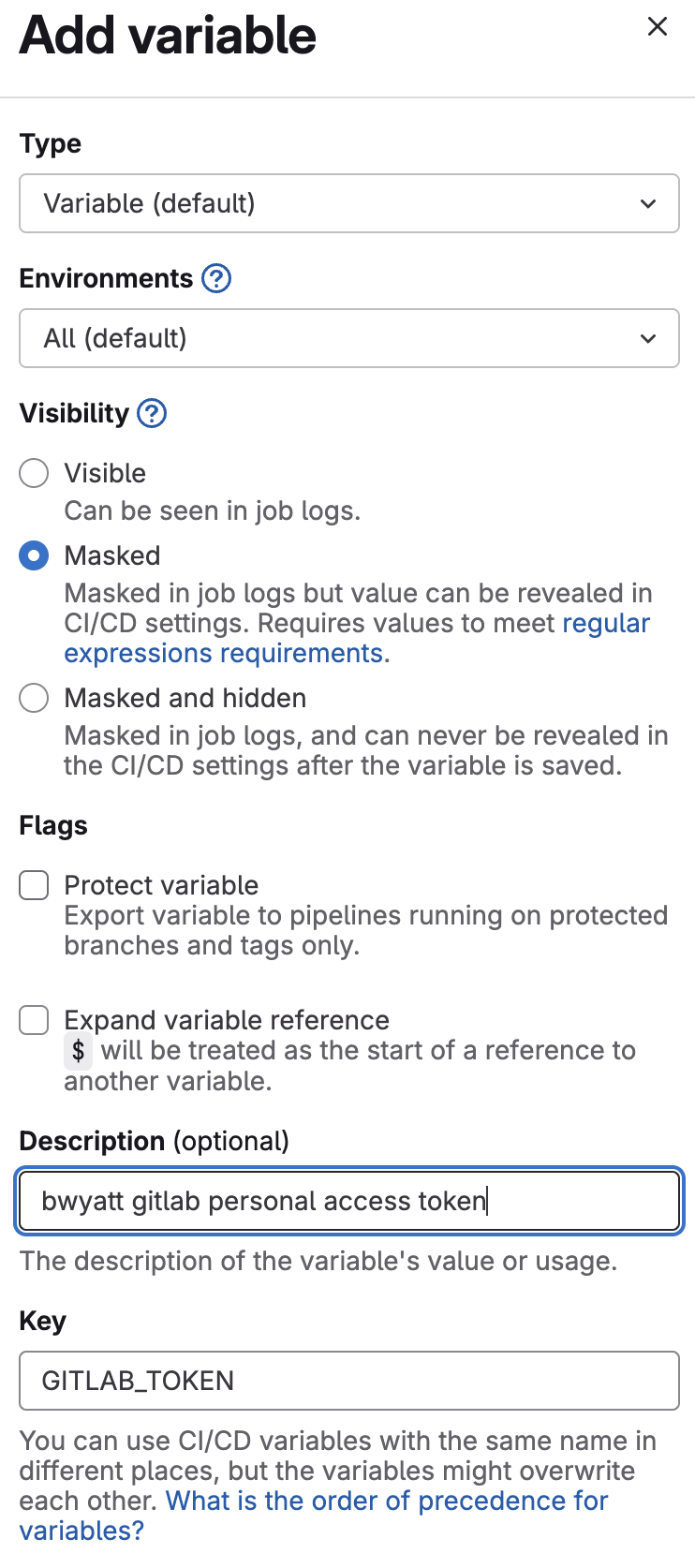Choose the Masked and hidden radio option
The image size is (695, 1568).
pyautogui.click(x=34, y=698)
